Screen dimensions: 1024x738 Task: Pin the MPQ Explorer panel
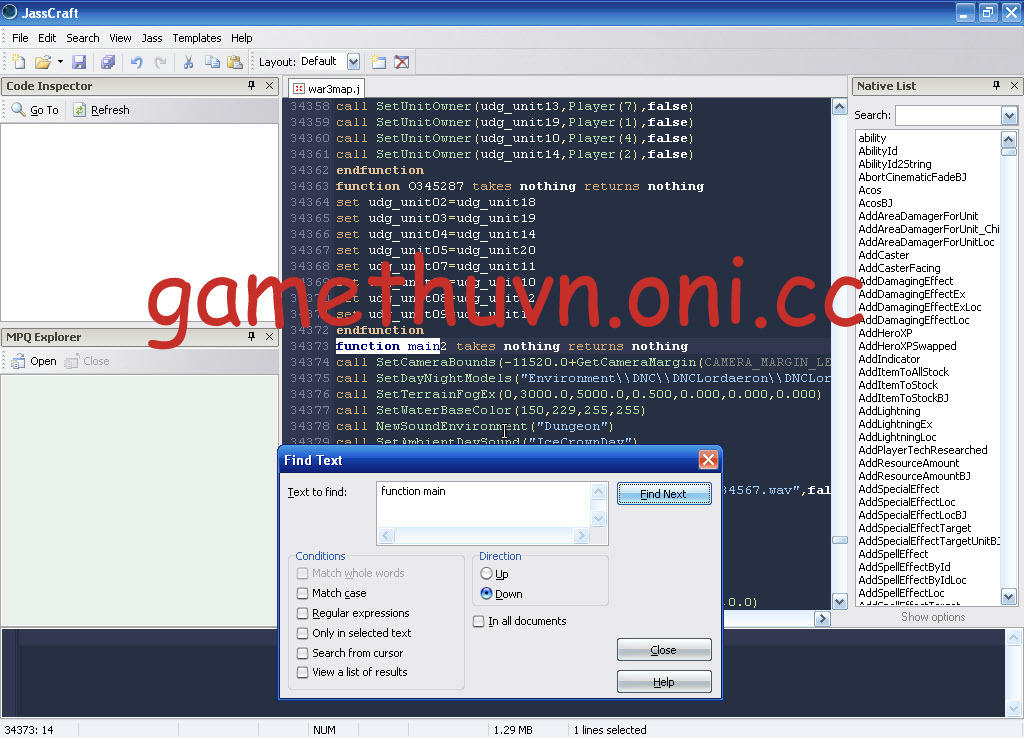click(x=251, y=336)
